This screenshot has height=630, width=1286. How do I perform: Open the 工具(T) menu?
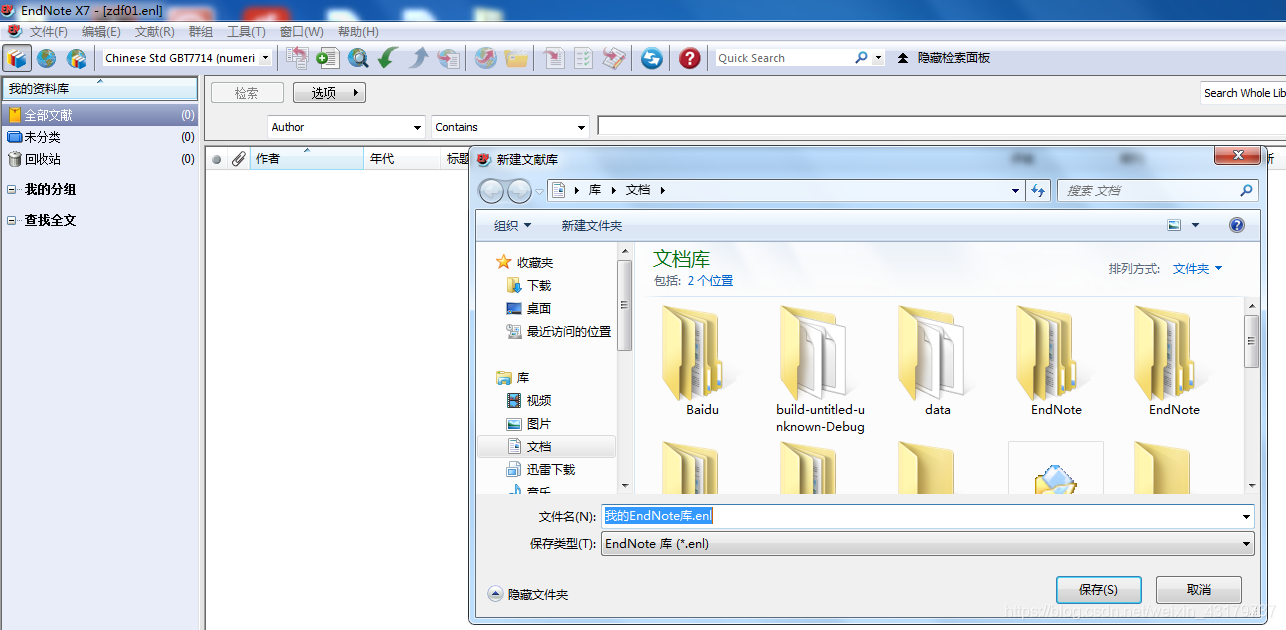[x=246, y=32]
